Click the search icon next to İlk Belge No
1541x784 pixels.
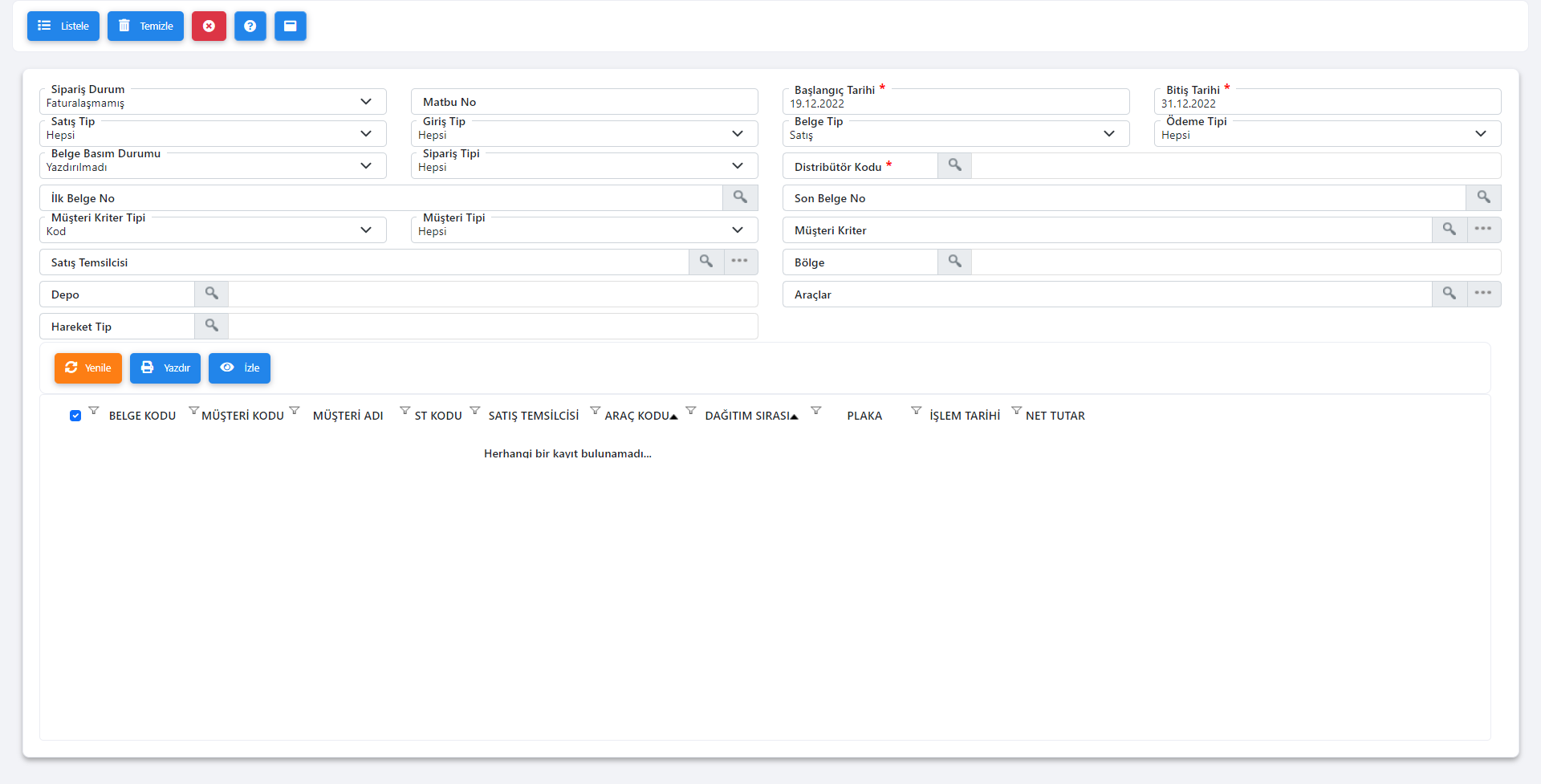pyautogui.click(x=740, y=197)
